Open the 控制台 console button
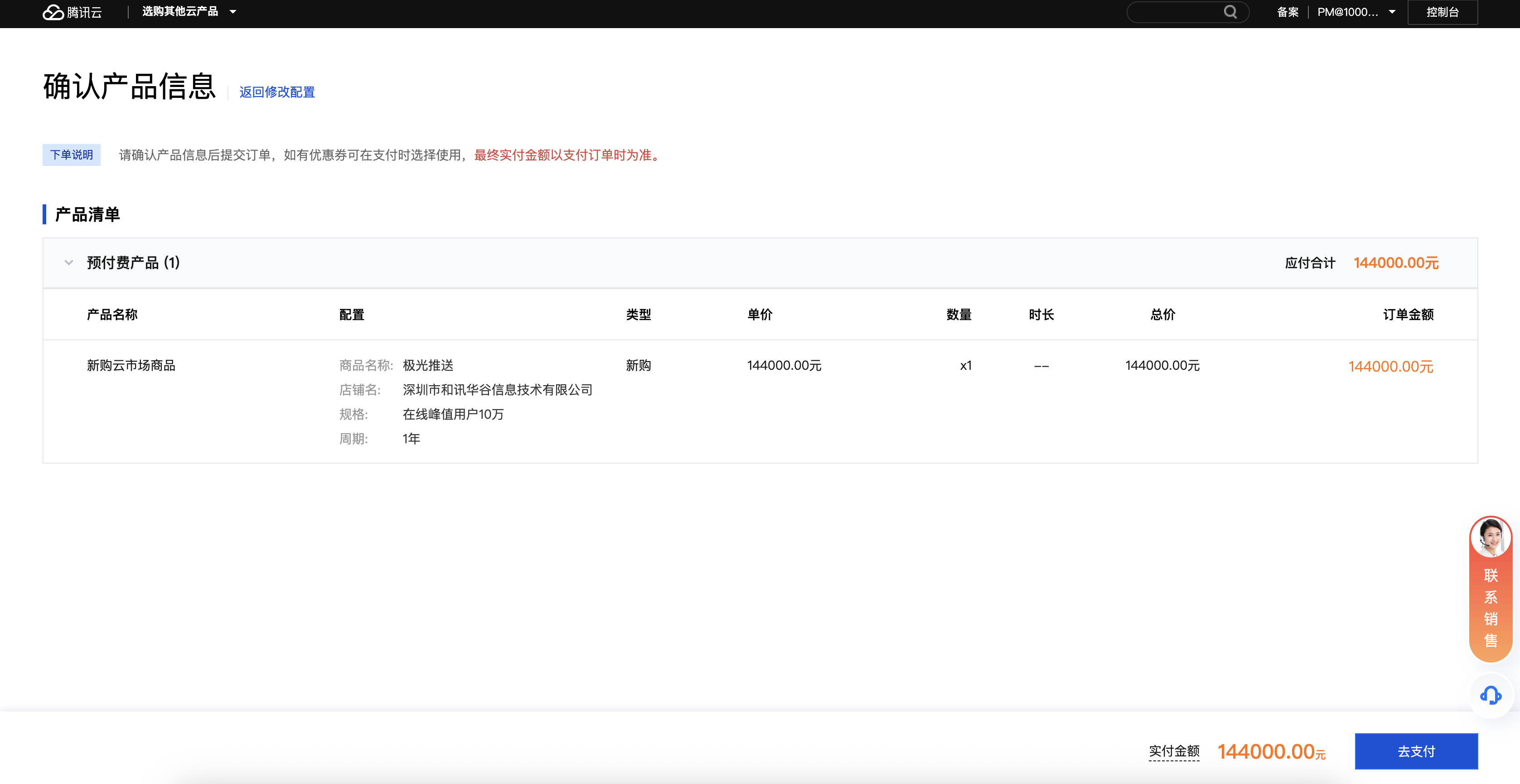1520x784 pixels. (1442, 12)
